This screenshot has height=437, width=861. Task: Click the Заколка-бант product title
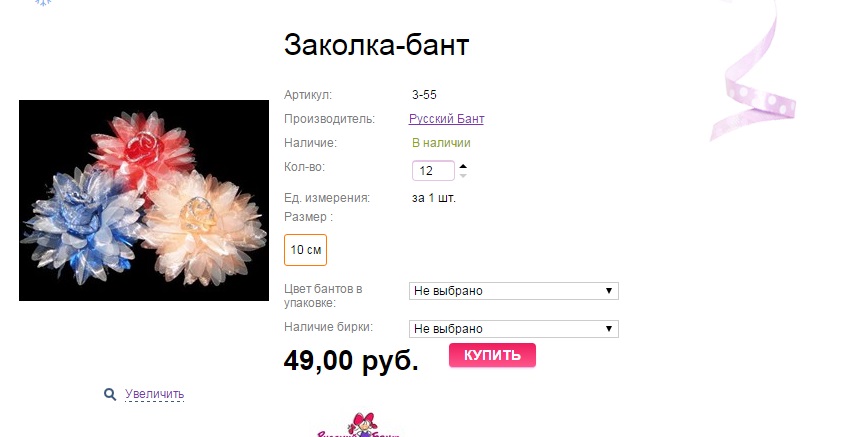[x=376, y=44]
